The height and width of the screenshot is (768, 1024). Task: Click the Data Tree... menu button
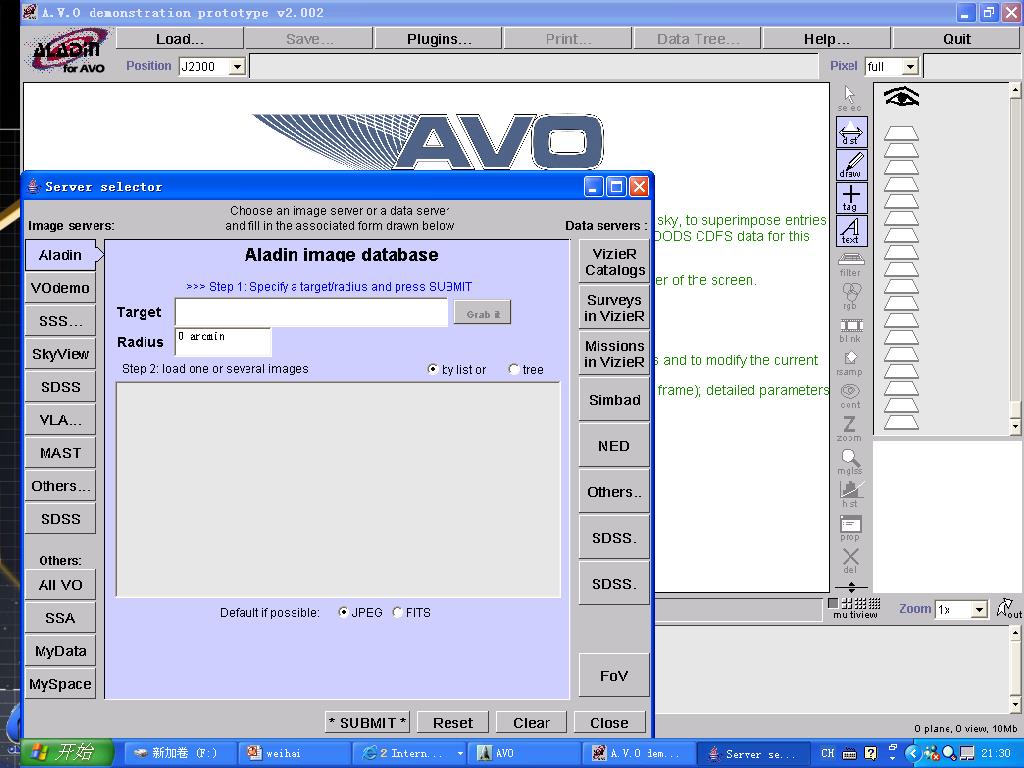(697, 39)
